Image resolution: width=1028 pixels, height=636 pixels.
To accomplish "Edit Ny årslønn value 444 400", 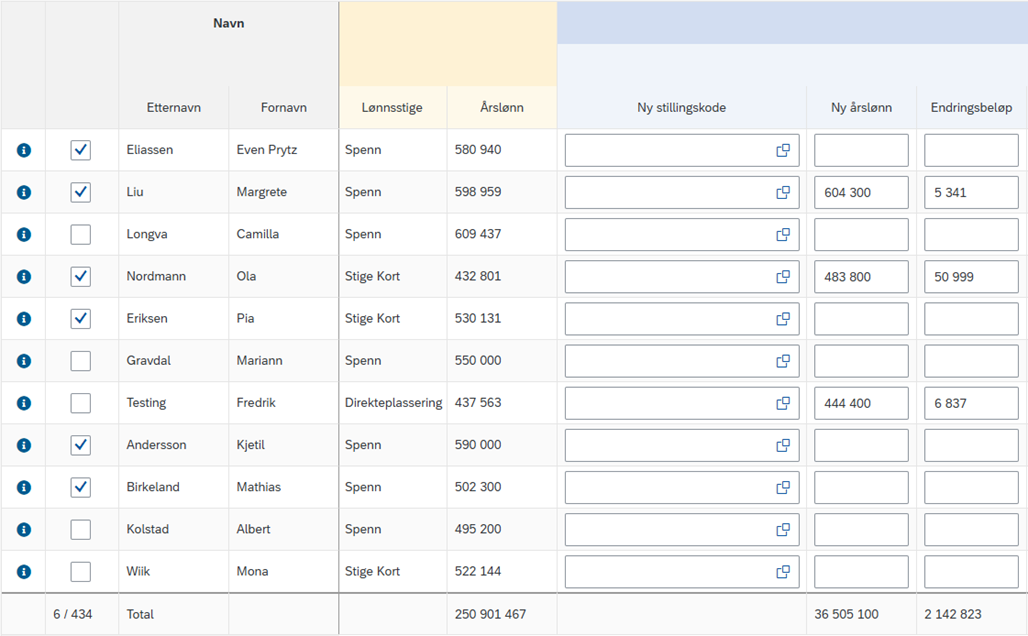I will 861,403.
